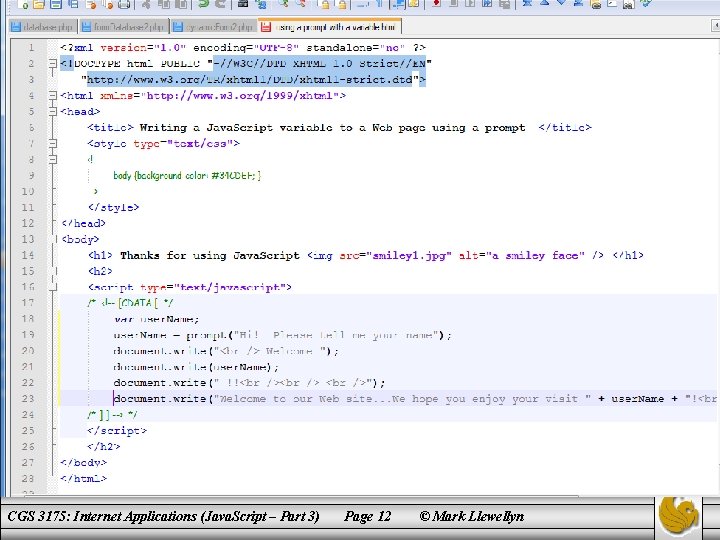
Task: Click the closing </script> tag
Action: click(x=117, y=431)
